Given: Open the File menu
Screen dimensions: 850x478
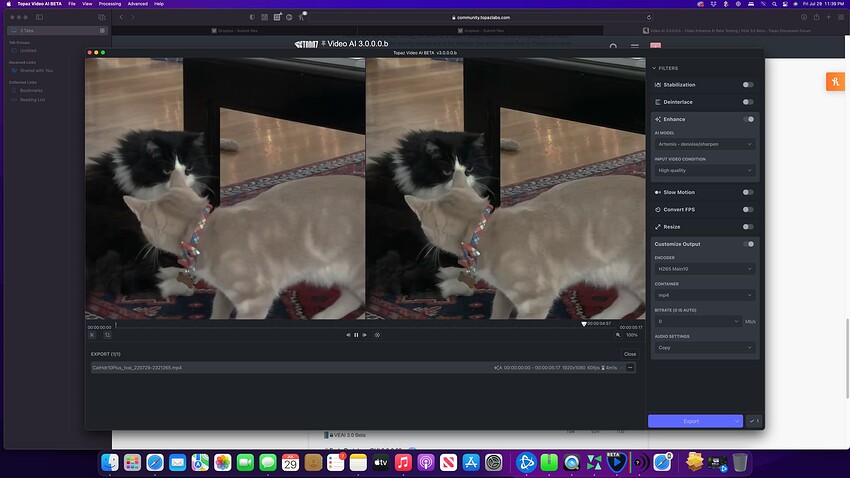Looking at the screenshot, I should [72, 4].
